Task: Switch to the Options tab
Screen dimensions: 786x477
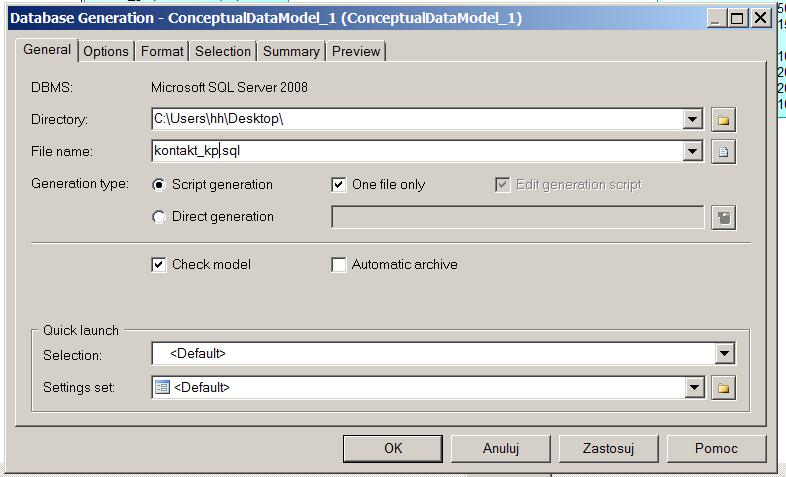Action: (x=106, y=52)
